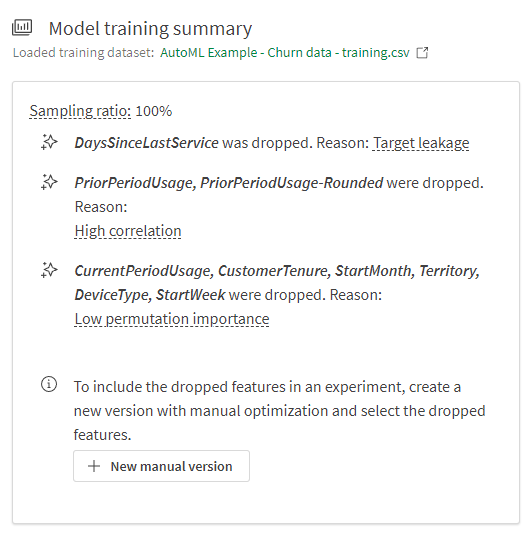The image size is (529, 533).
Task: Click the Model training summary heading
Action: pyautogui.click(x=150, y=29)
